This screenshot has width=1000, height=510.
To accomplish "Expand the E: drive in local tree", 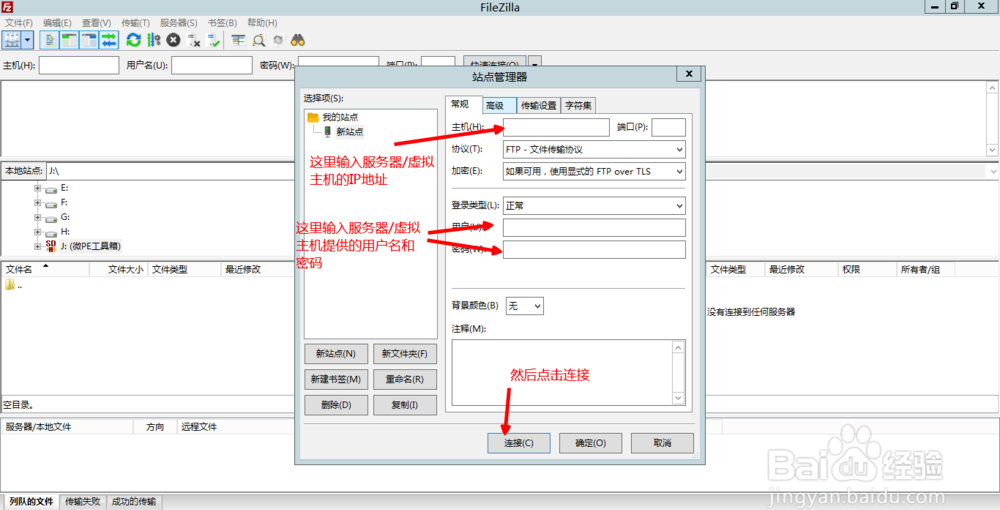I will pyautogui.click(x=38, y=188).
